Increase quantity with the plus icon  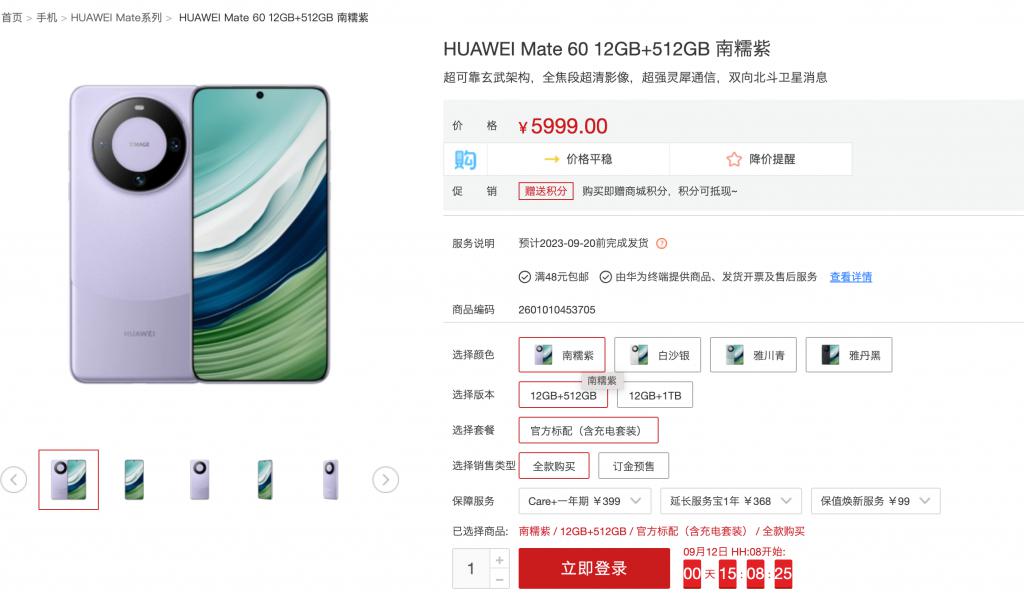[499, 560]
